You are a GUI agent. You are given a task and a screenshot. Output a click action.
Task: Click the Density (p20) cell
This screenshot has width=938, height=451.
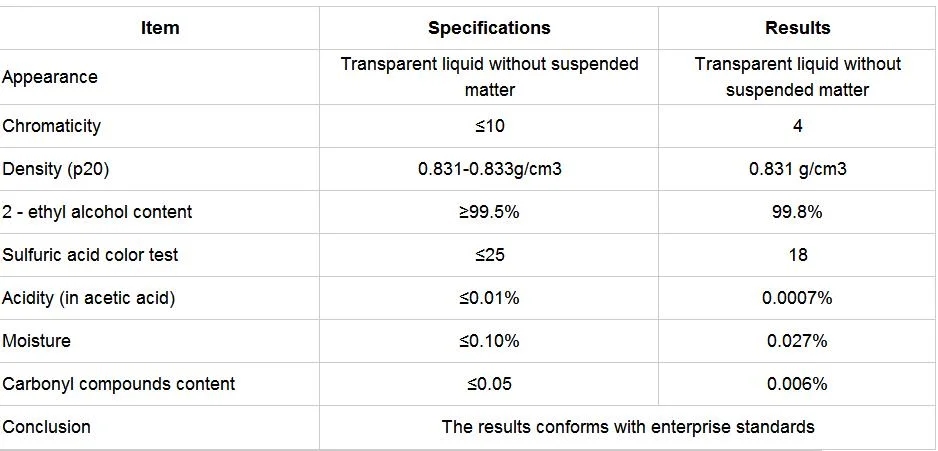56,169
